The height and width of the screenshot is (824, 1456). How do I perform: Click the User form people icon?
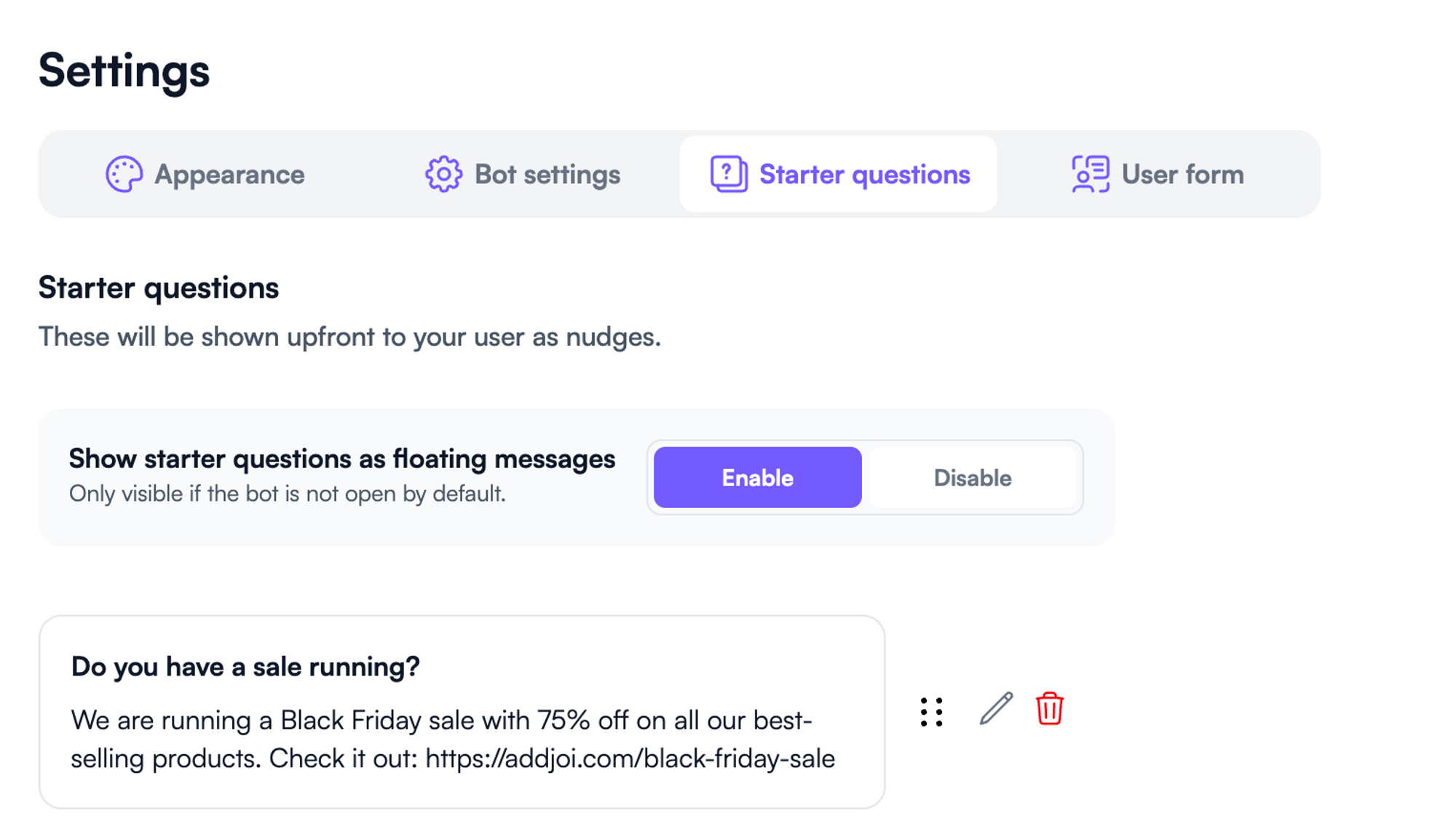pos(1089,174)
